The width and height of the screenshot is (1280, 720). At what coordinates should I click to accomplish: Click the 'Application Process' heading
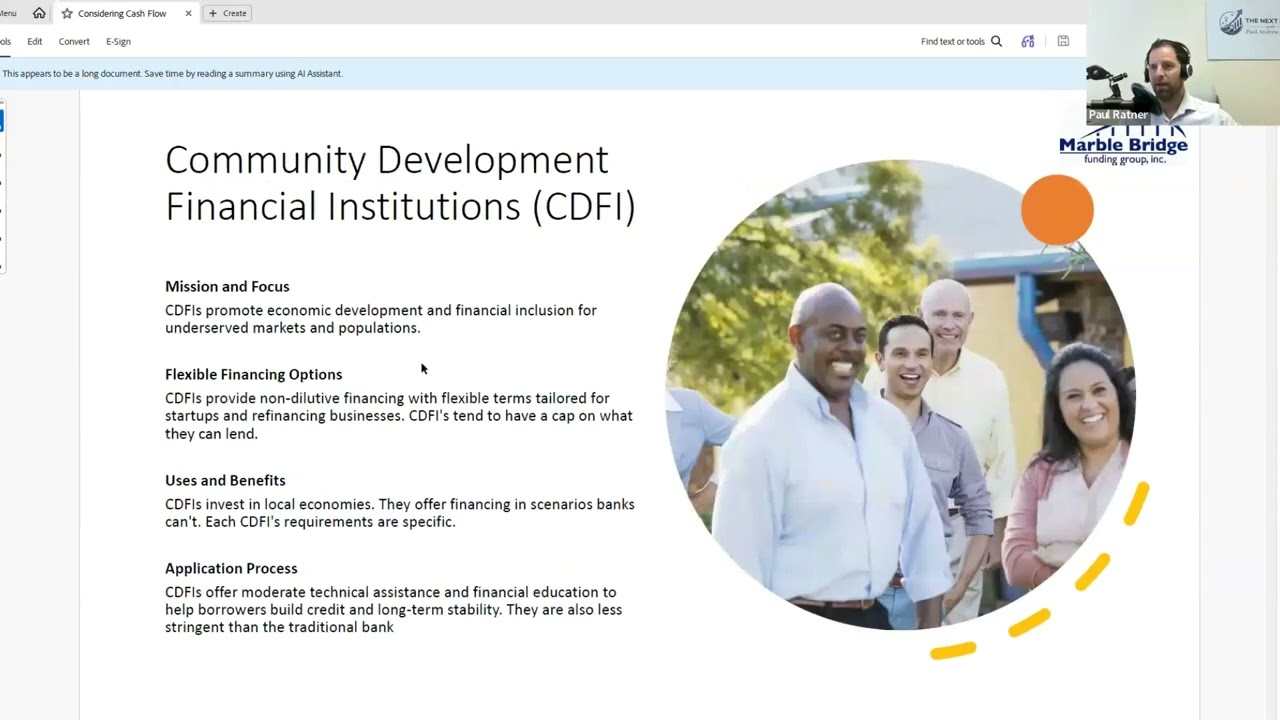point(231,568)
